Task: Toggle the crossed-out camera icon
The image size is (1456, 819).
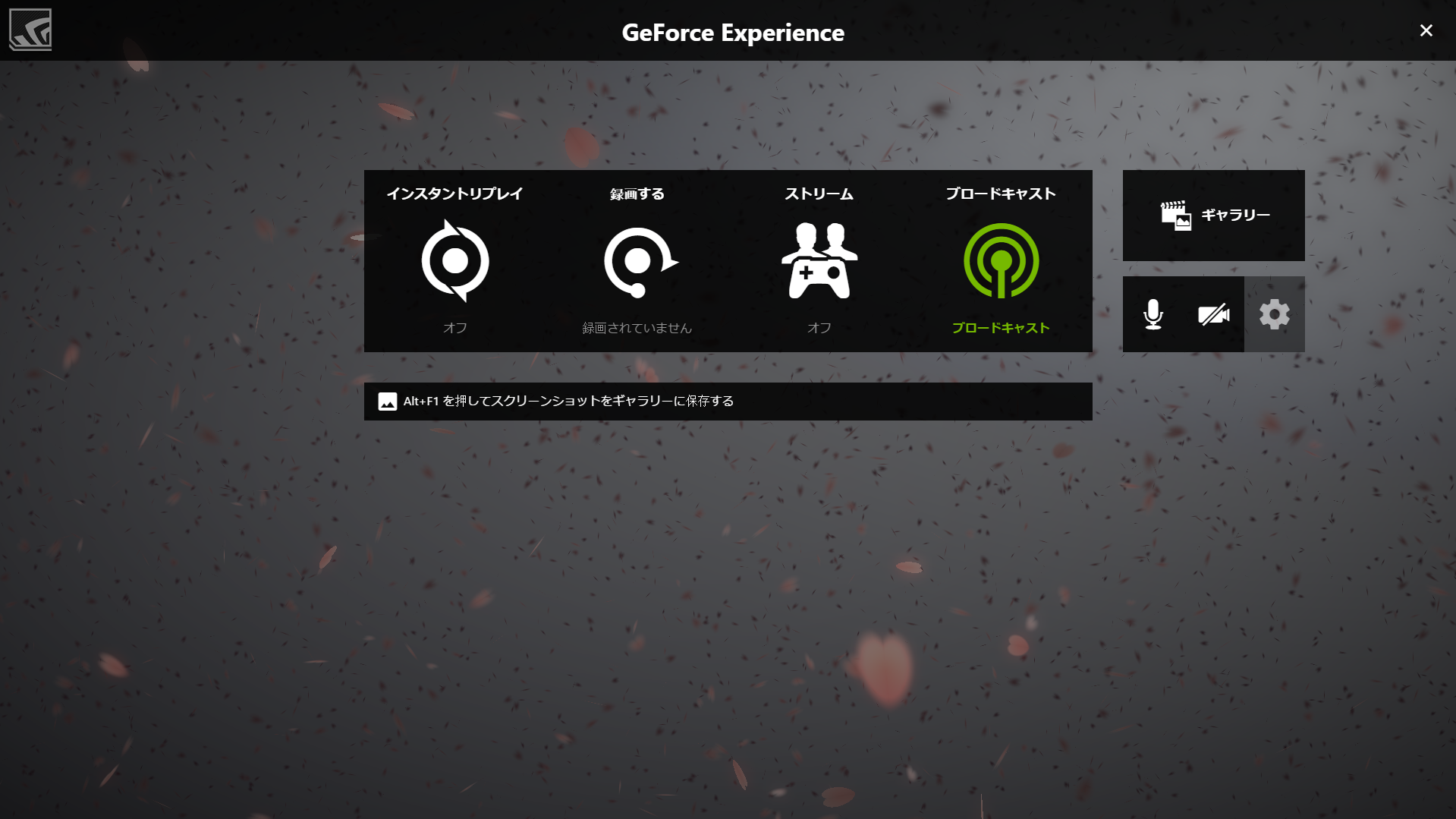Action: click(x=1214, y=314)
